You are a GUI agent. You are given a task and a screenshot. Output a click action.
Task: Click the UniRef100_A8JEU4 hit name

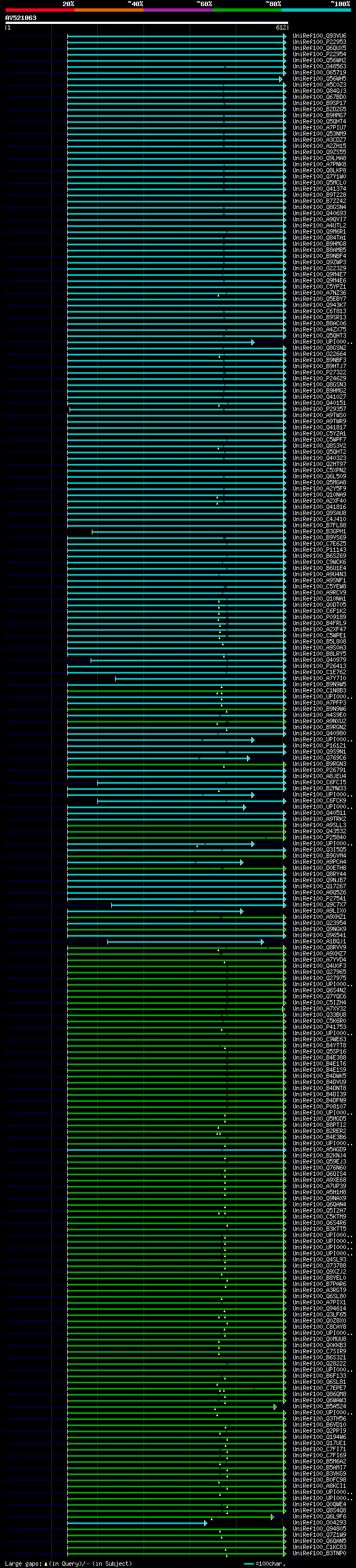(319, 776)
